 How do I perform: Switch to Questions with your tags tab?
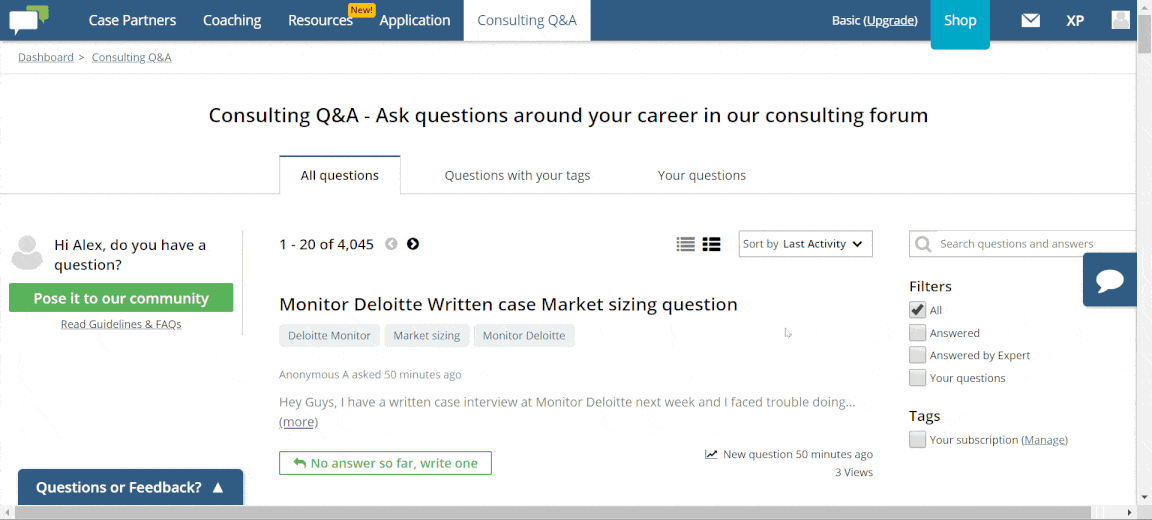click(517, 176)
